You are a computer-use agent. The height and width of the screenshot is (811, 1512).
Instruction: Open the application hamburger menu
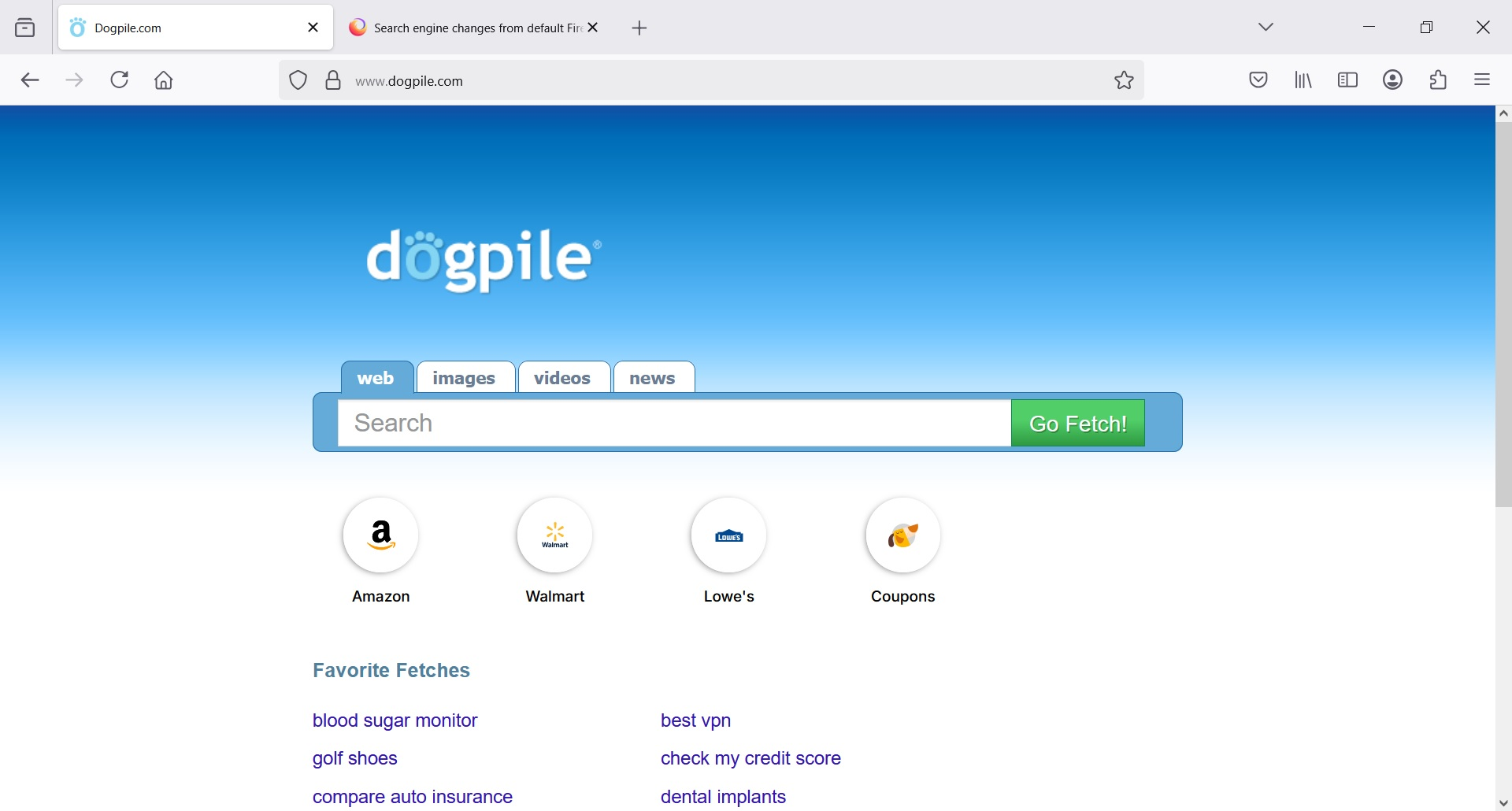coord(1484,80)
